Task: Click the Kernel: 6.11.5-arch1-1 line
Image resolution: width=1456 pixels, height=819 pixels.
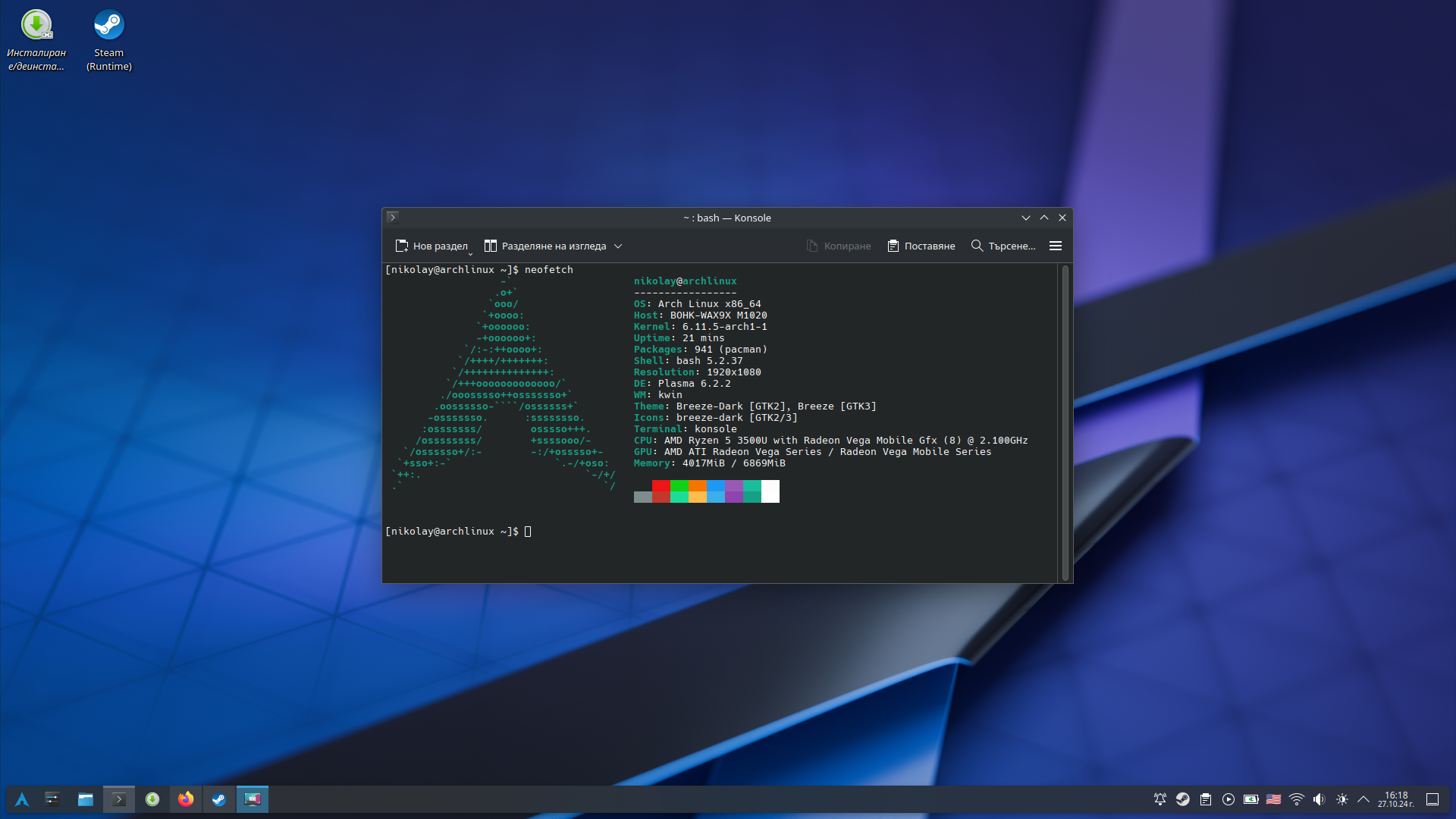Action: coord(701,327)
